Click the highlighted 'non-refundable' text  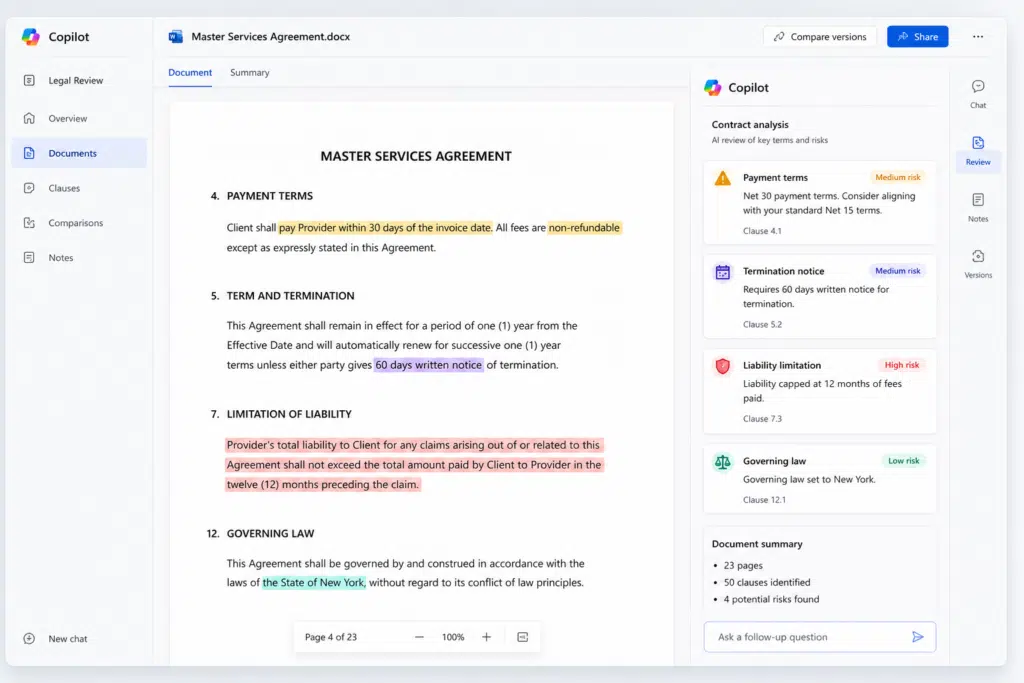[x=584, y=228]
